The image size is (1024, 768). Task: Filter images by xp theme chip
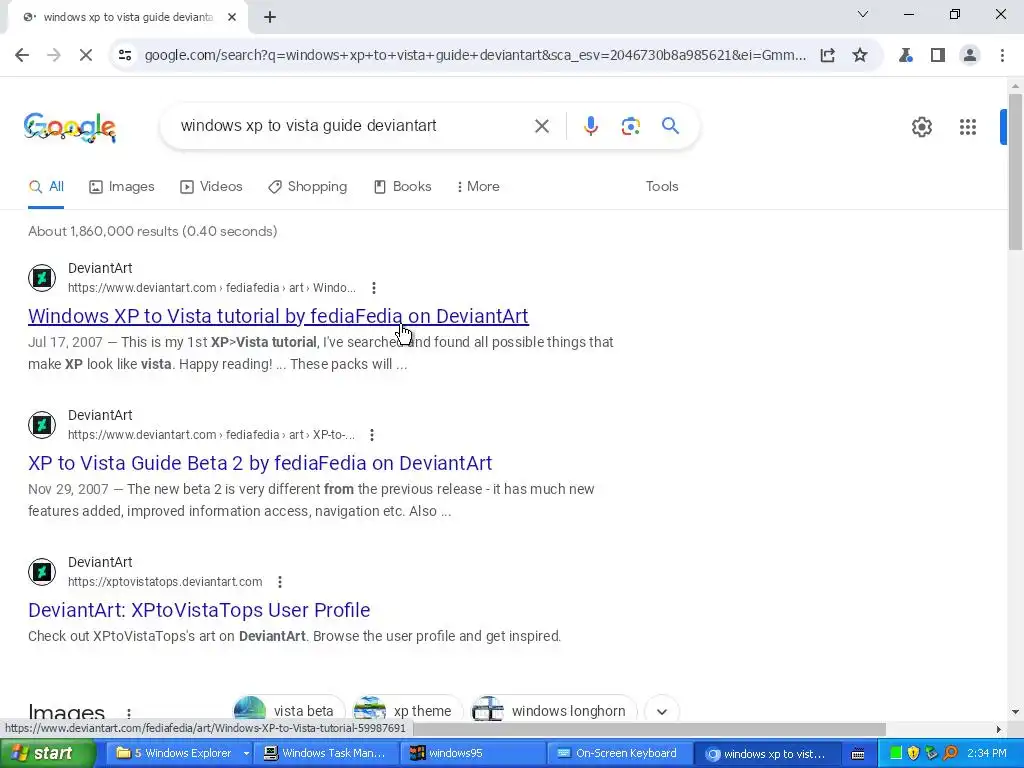click(407, 711)
